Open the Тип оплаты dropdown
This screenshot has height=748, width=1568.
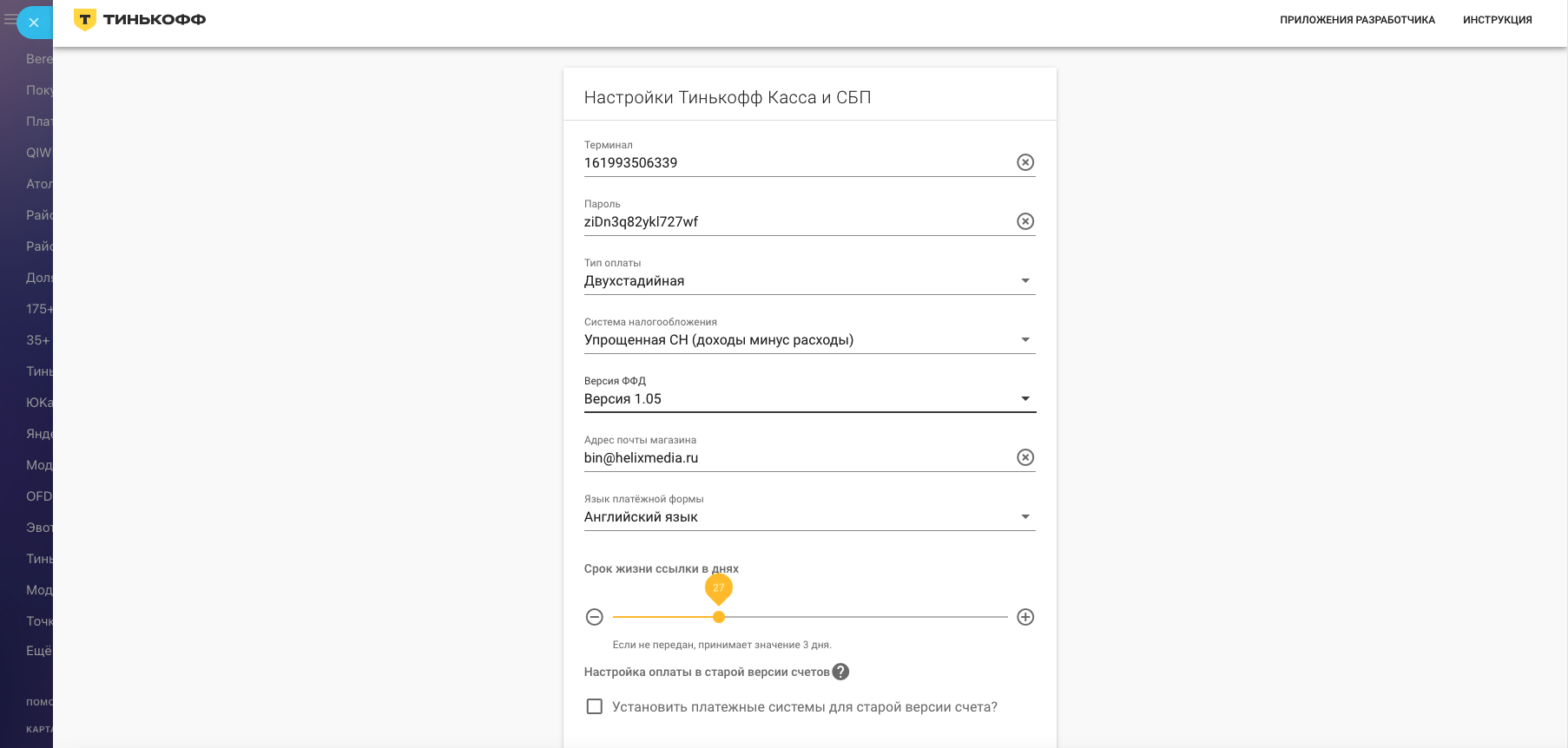(x=809, y=280)
